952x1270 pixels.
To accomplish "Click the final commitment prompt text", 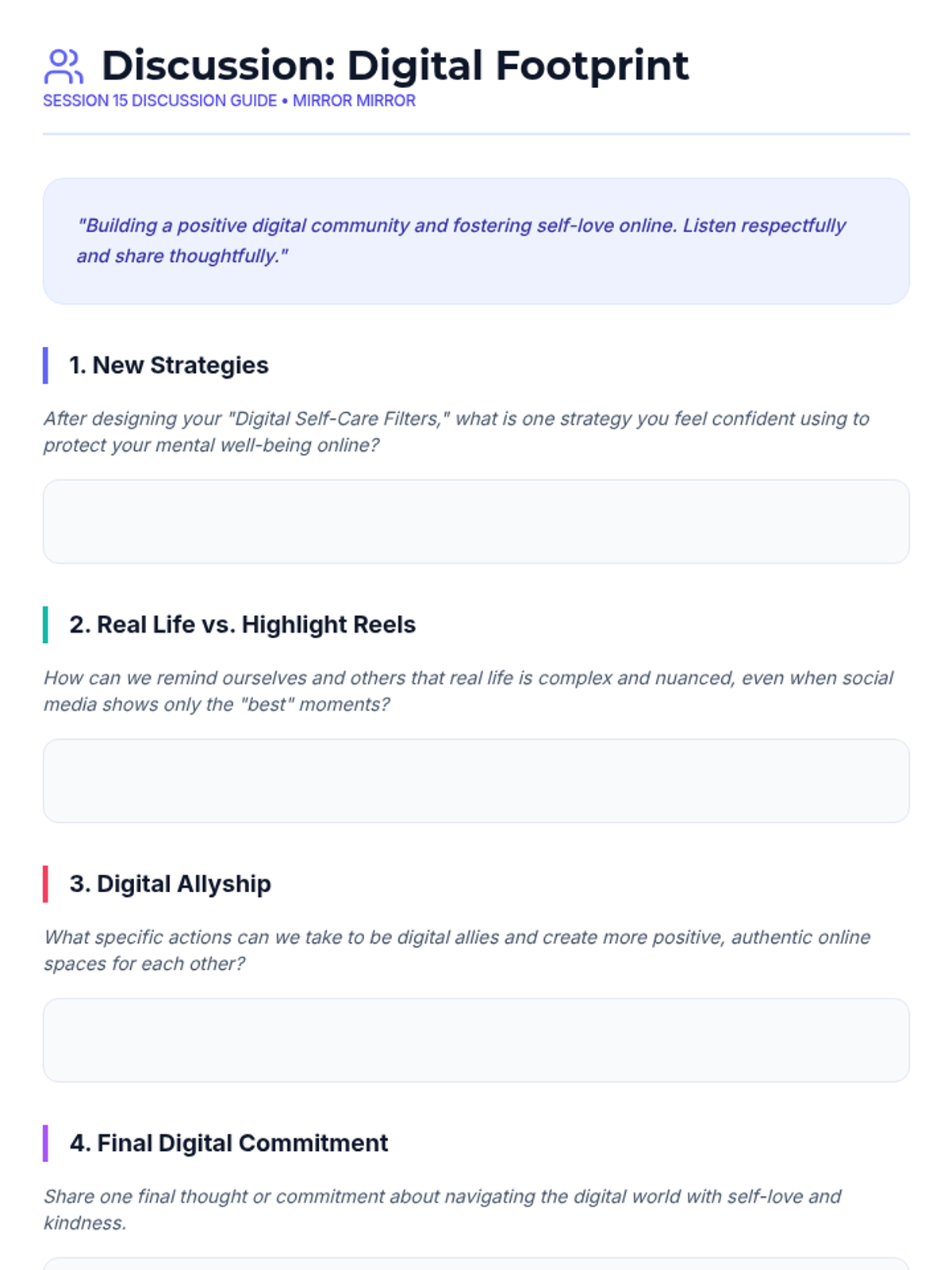I will point(442,1209).
